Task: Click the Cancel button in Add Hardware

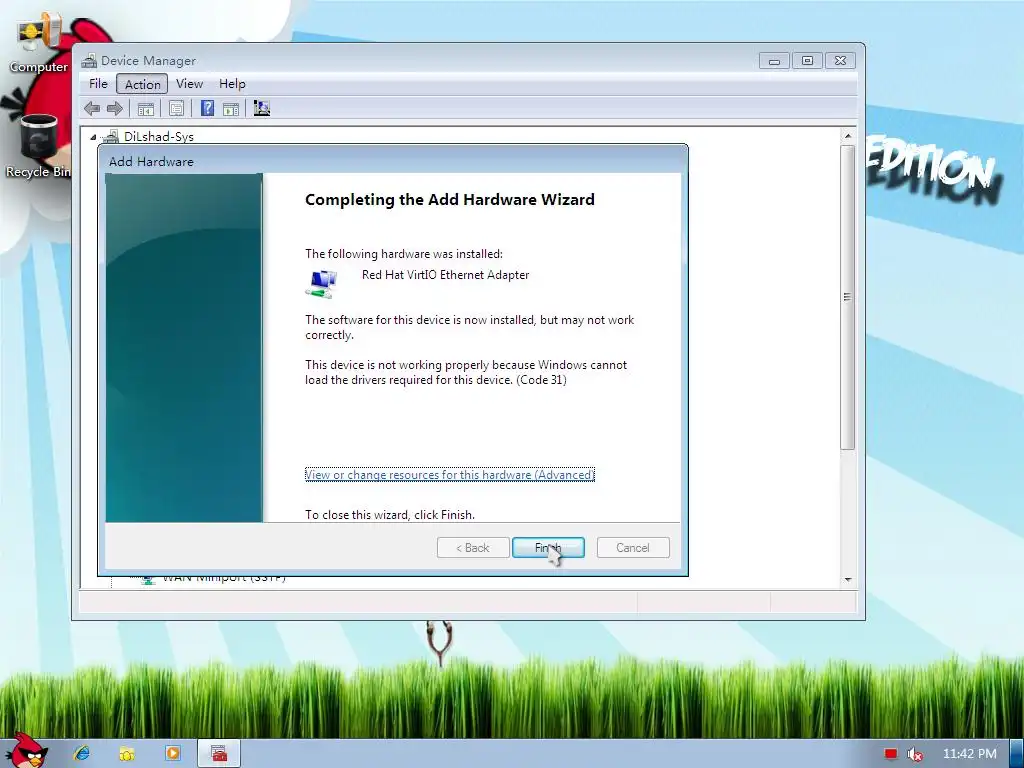Action: coord(633,547)
